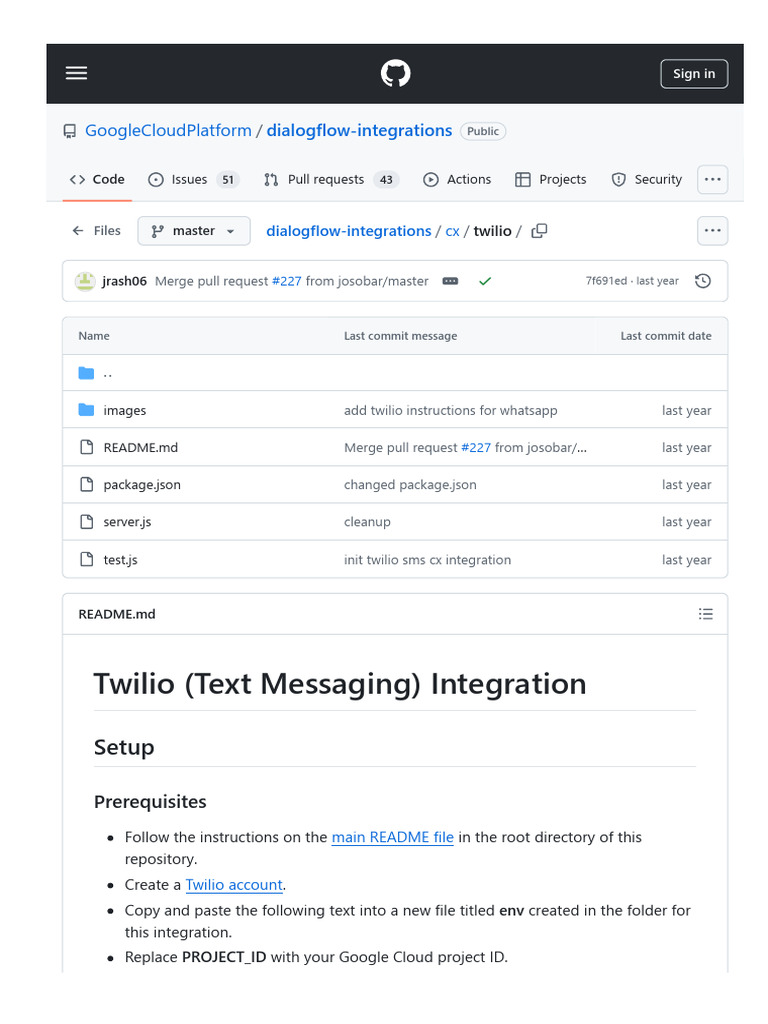Screen dimensions: 768x1024
Task: Open the Twilio account link
Action: 234,885
